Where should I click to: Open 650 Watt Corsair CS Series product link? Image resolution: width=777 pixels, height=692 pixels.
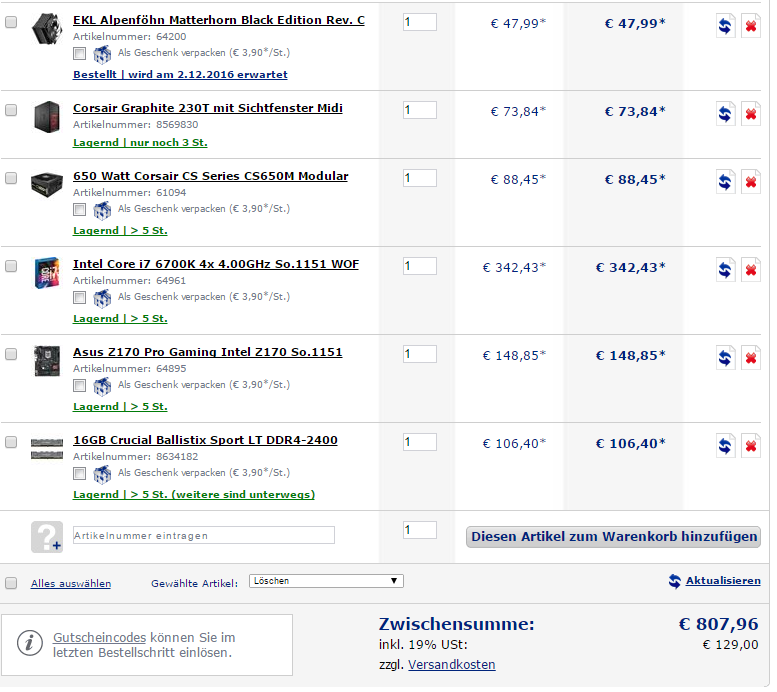click(211, 176)
